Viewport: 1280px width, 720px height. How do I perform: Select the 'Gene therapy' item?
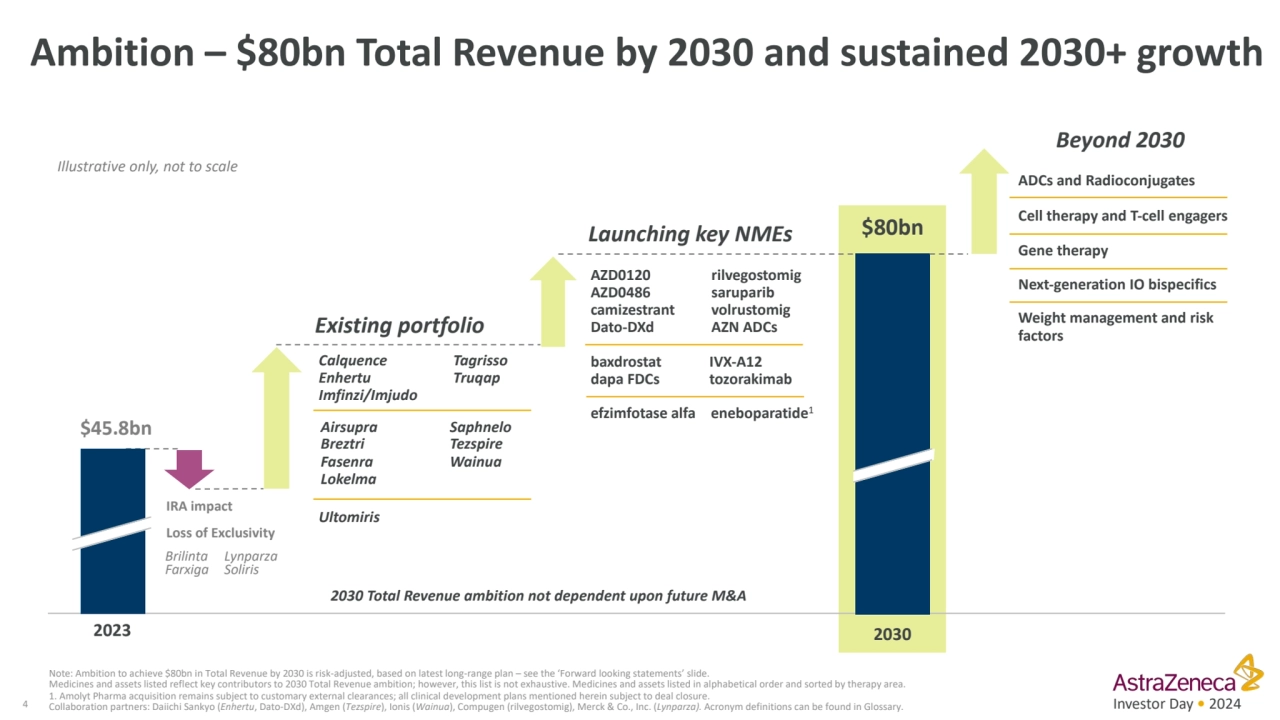1063,250
